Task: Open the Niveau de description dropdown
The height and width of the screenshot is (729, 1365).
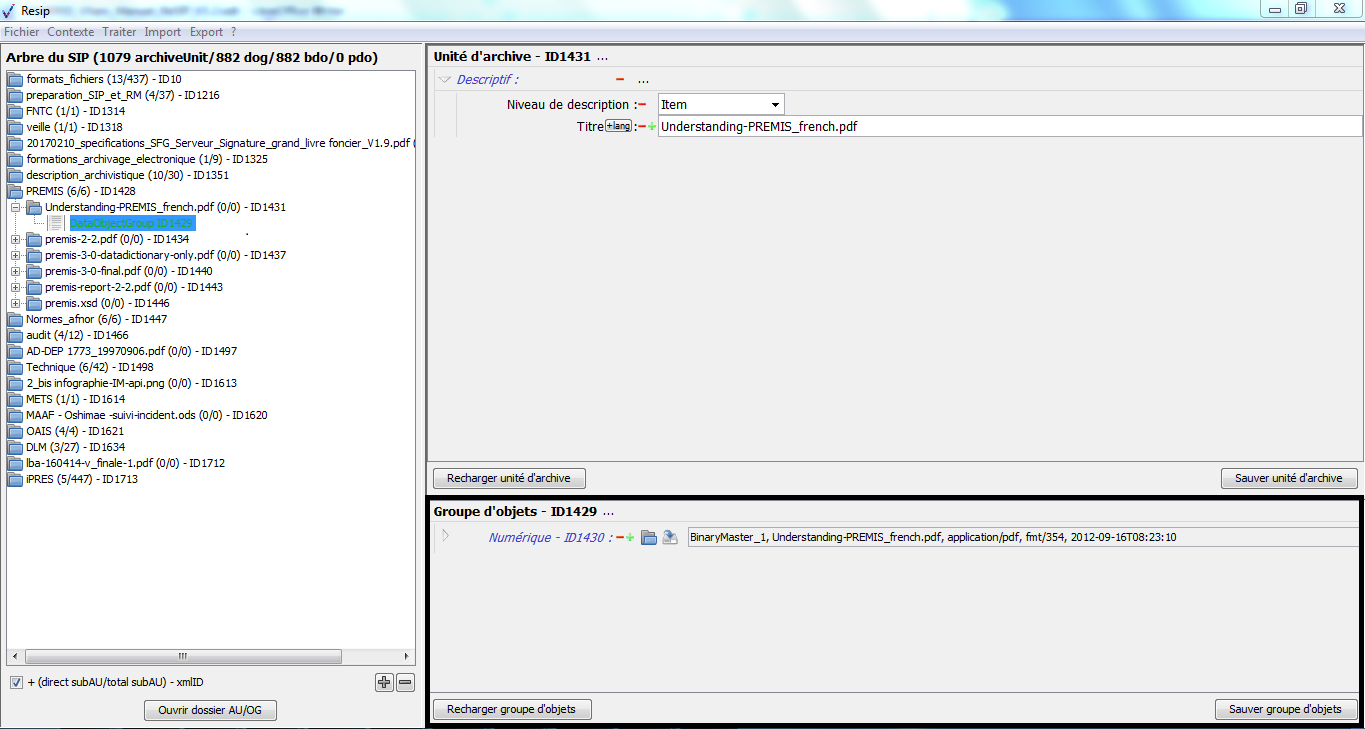Action: [775, 104]
